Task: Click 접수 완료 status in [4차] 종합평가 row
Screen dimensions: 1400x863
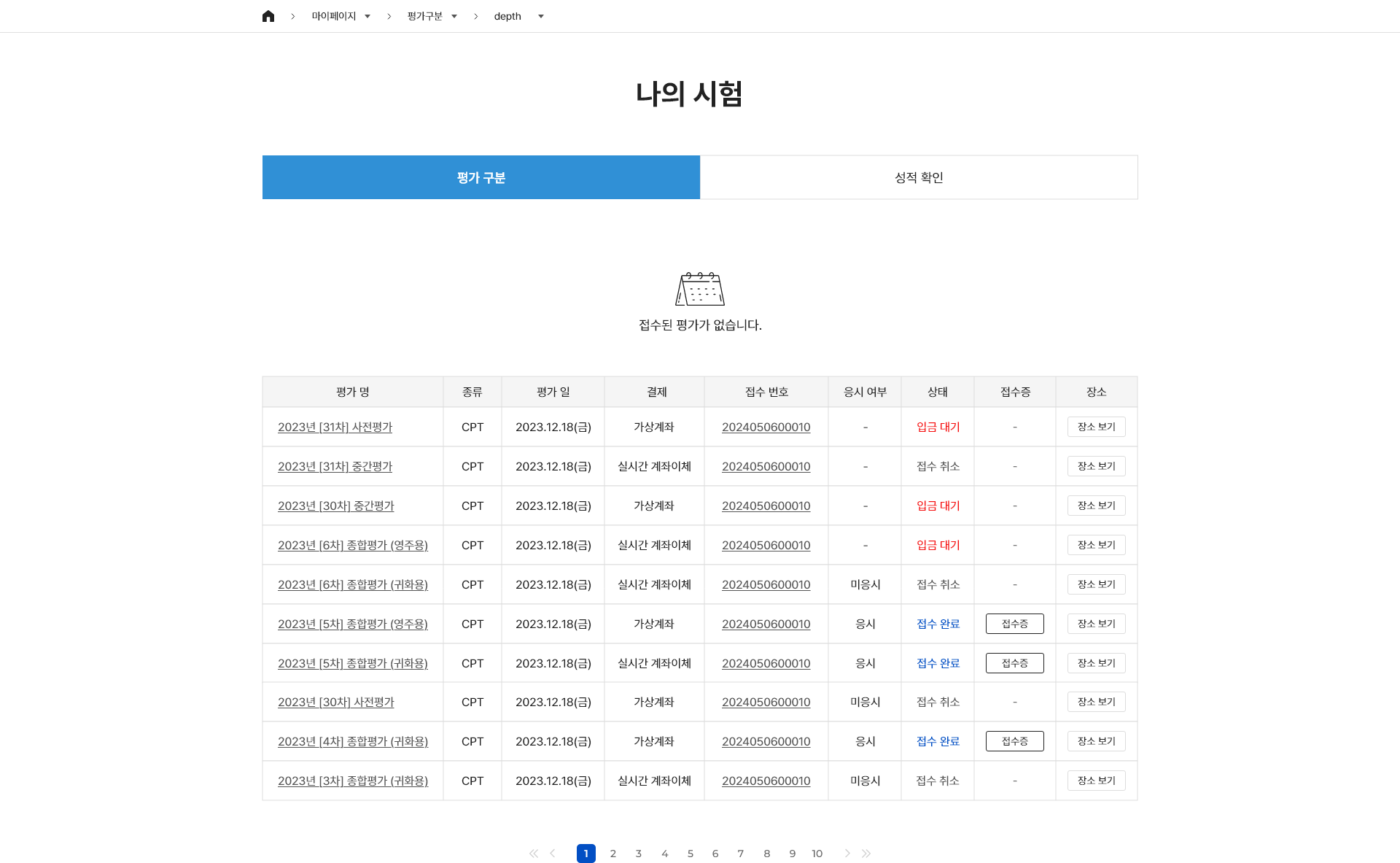Action: pyautogui.click(x=938, y=741)
